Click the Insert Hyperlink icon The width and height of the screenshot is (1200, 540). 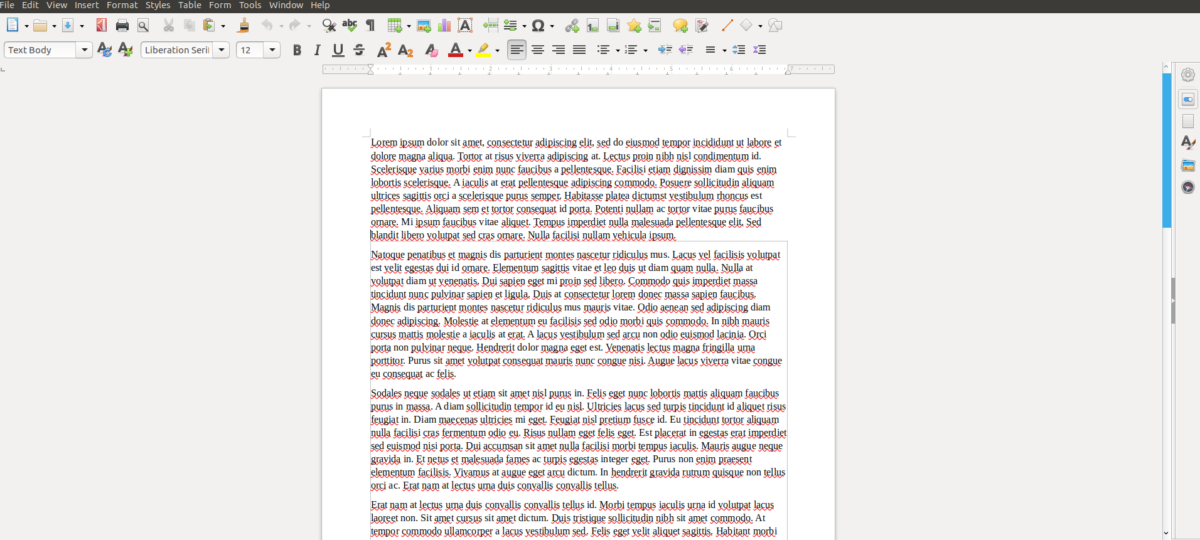point(572,26)
